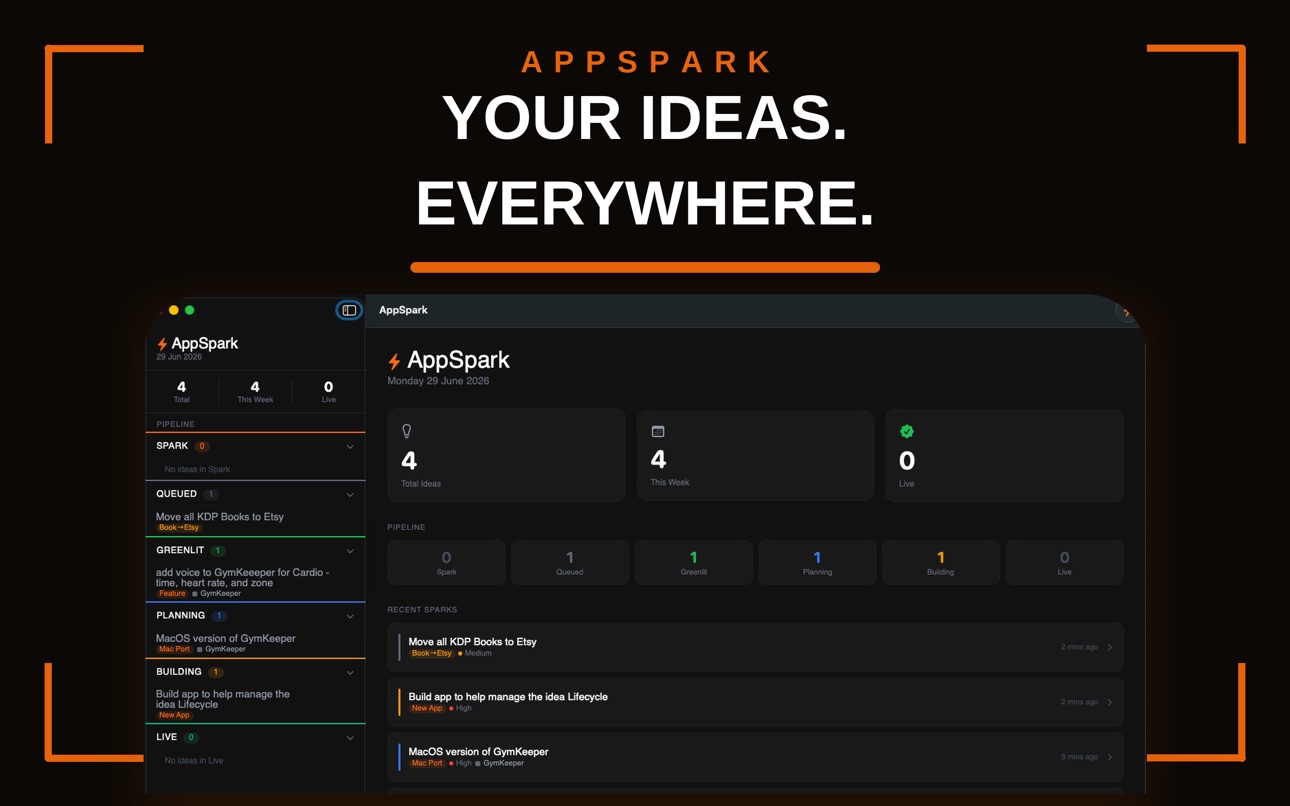
Task: Open recent spark Move all KDP Books to Etsy
Action: [x=755, y=647]
